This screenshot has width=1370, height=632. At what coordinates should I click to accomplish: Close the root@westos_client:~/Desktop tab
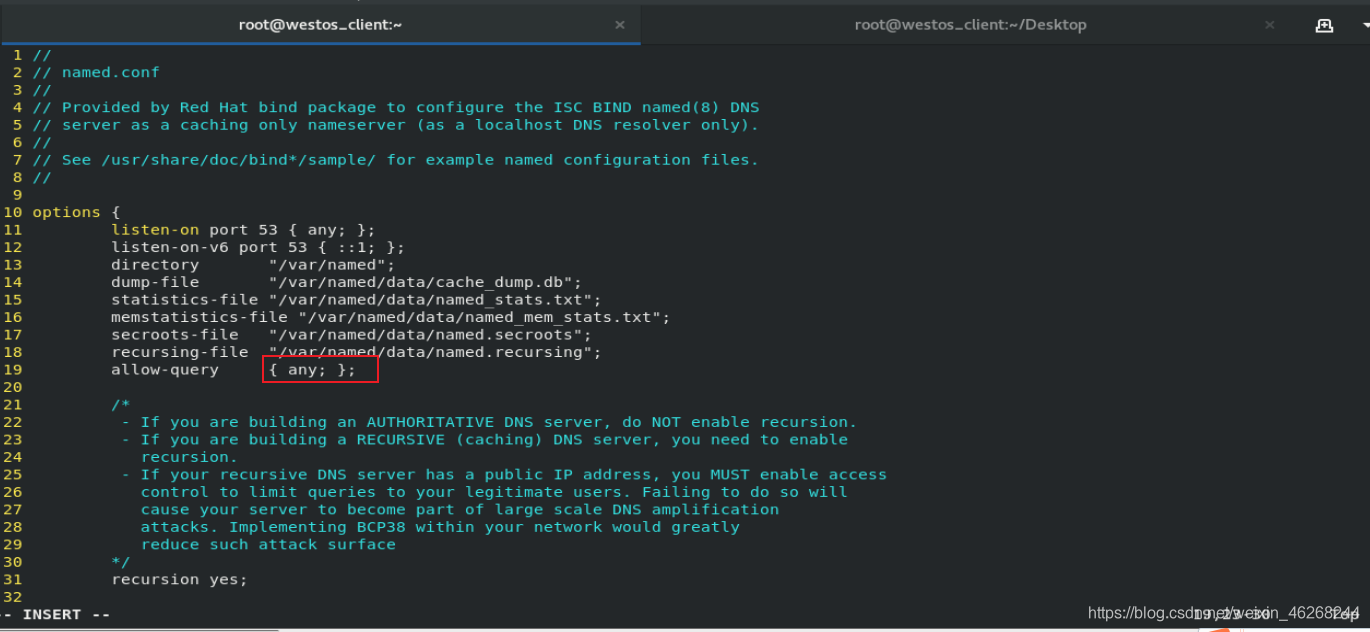coord(1270,25)
